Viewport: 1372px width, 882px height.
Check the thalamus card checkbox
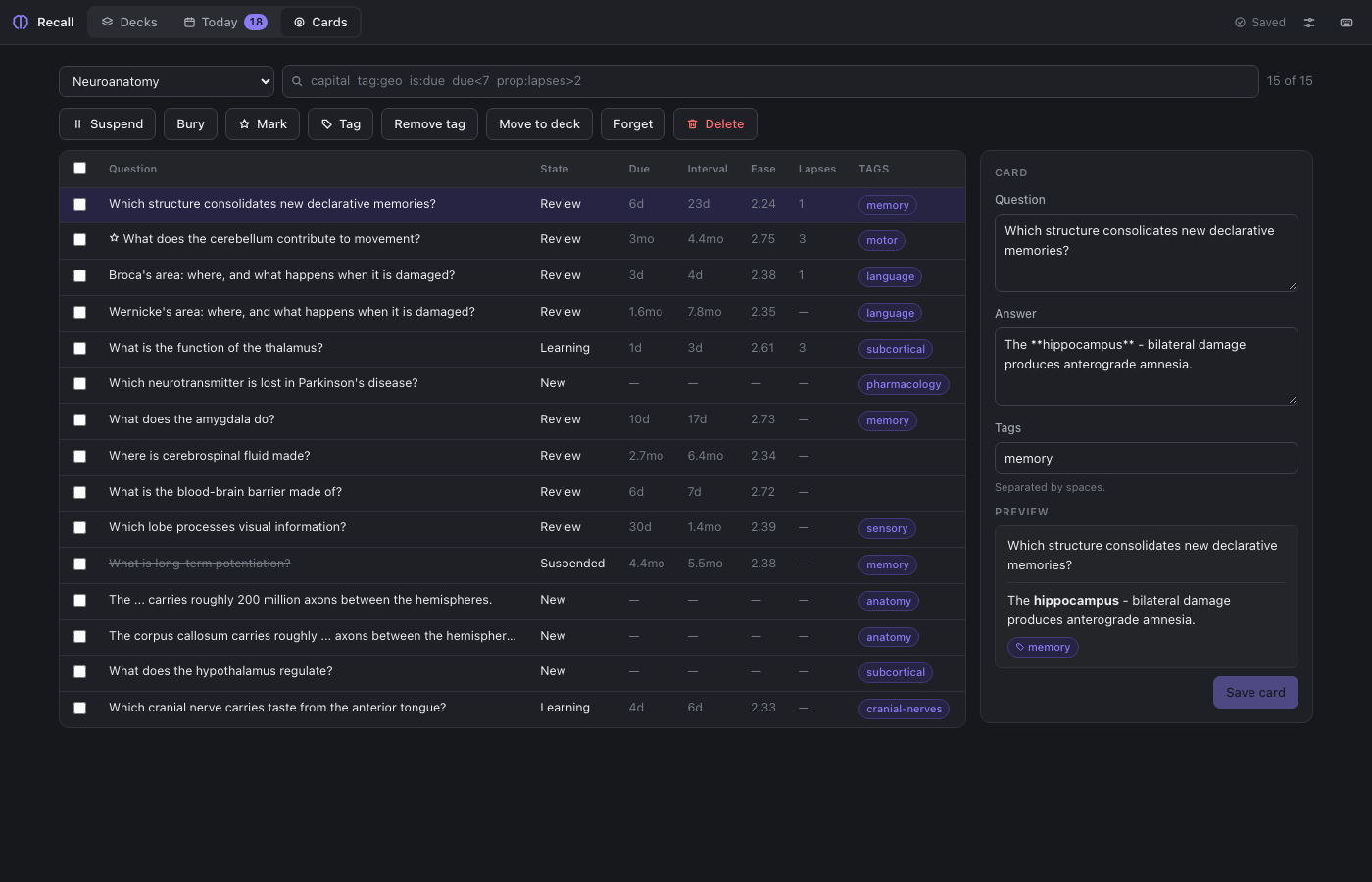(x=80, y=349)
